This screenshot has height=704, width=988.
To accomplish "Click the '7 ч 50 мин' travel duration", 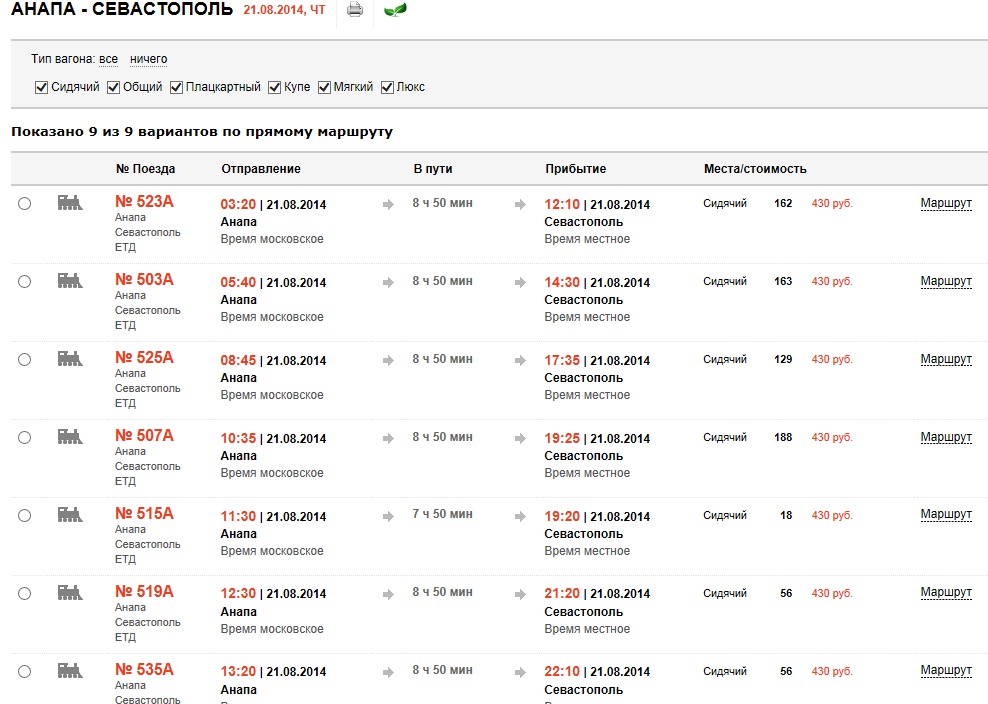I will (x=442, y=514).
